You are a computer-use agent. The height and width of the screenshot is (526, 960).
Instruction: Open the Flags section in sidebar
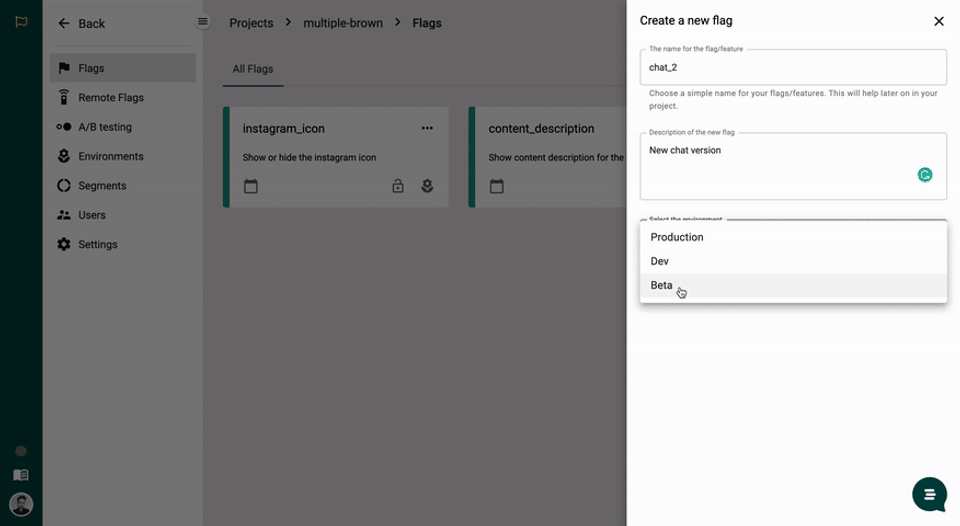[x=122, y=68]
